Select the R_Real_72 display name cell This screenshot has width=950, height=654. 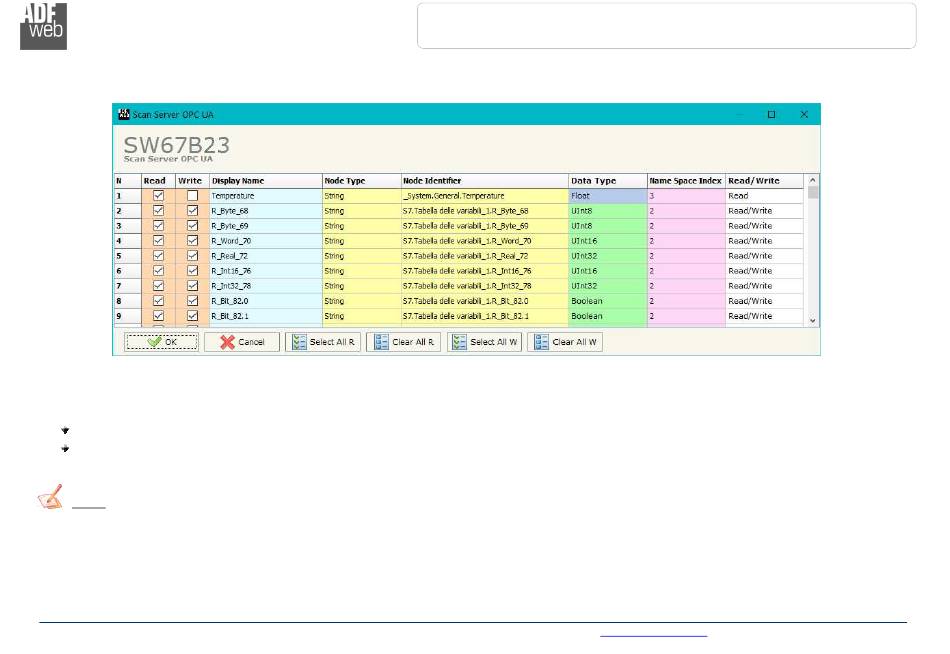coord(265,256)
